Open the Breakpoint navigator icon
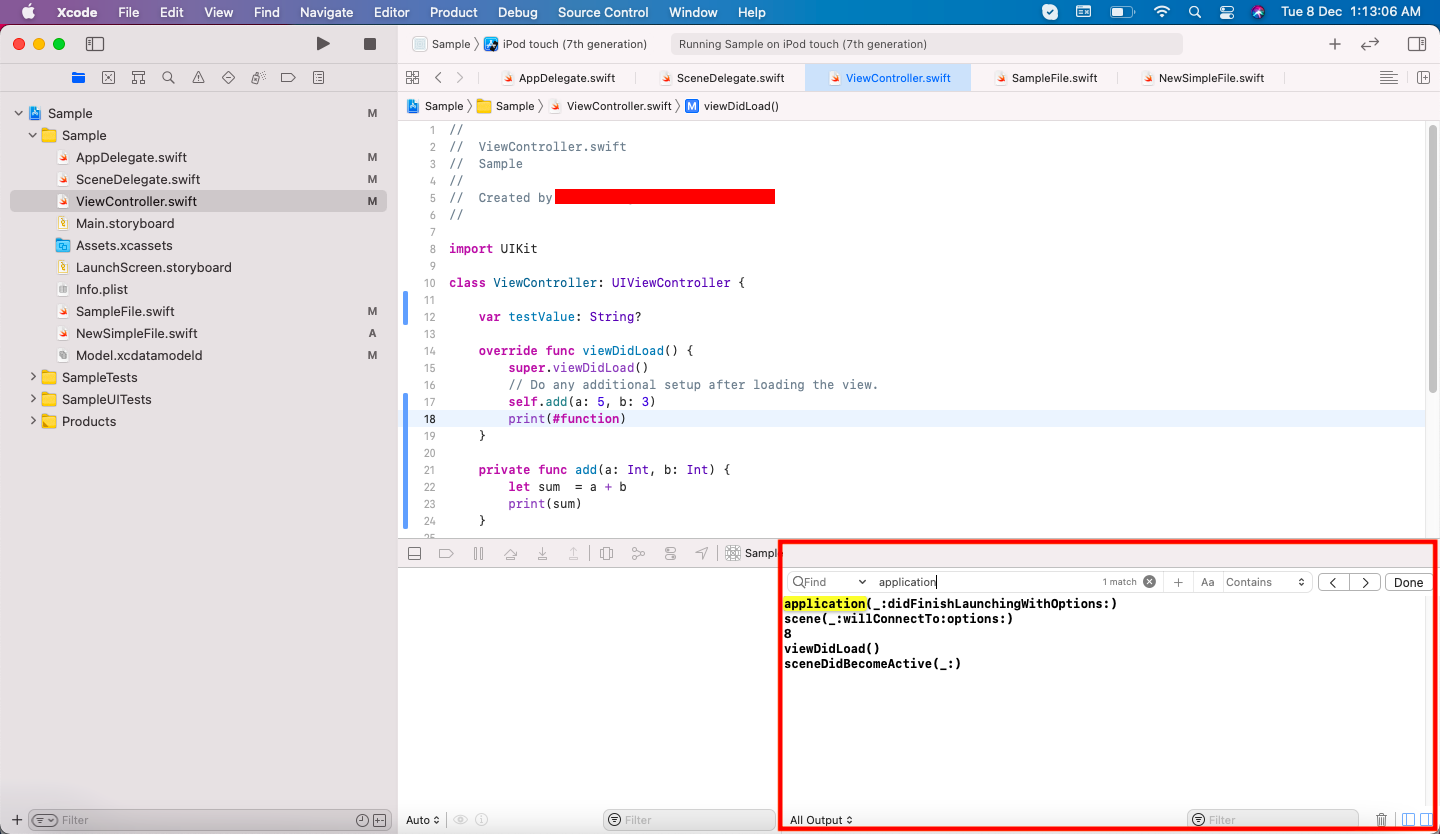1440x834 pixels. pos(288,78)
